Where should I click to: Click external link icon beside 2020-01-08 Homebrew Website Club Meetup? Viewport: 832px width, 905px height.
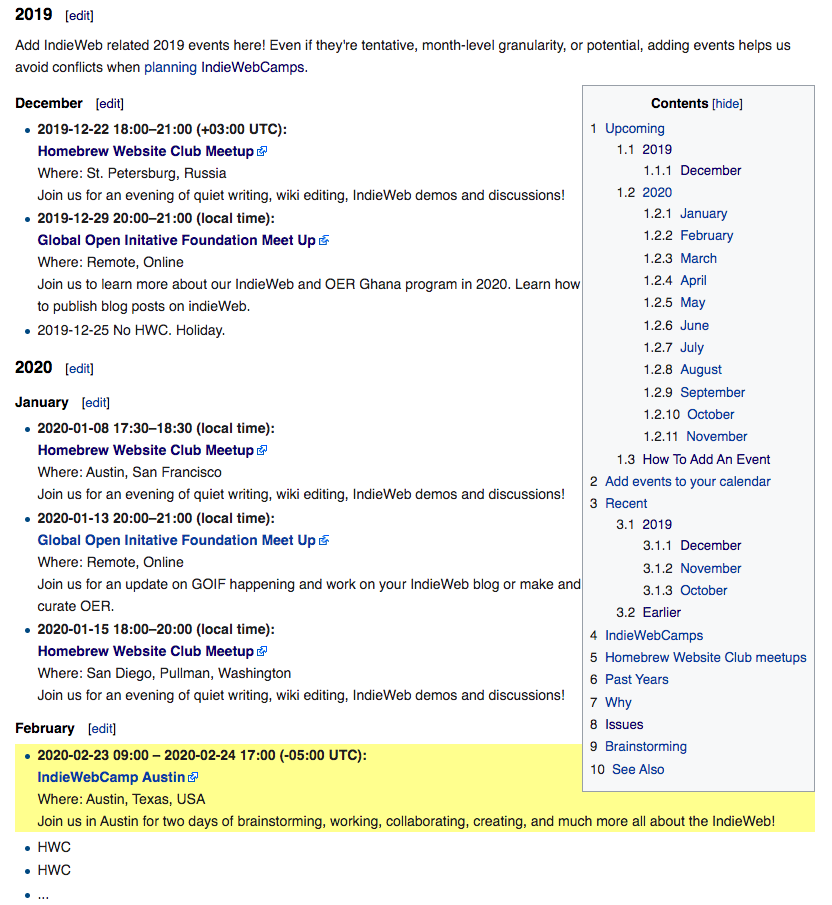pos(262,450)
